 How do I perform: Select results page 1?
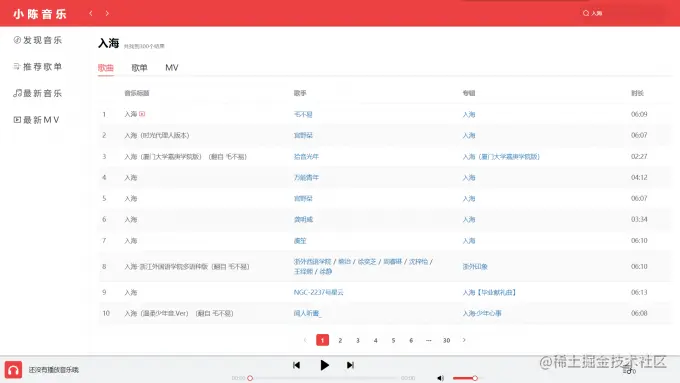322,340
